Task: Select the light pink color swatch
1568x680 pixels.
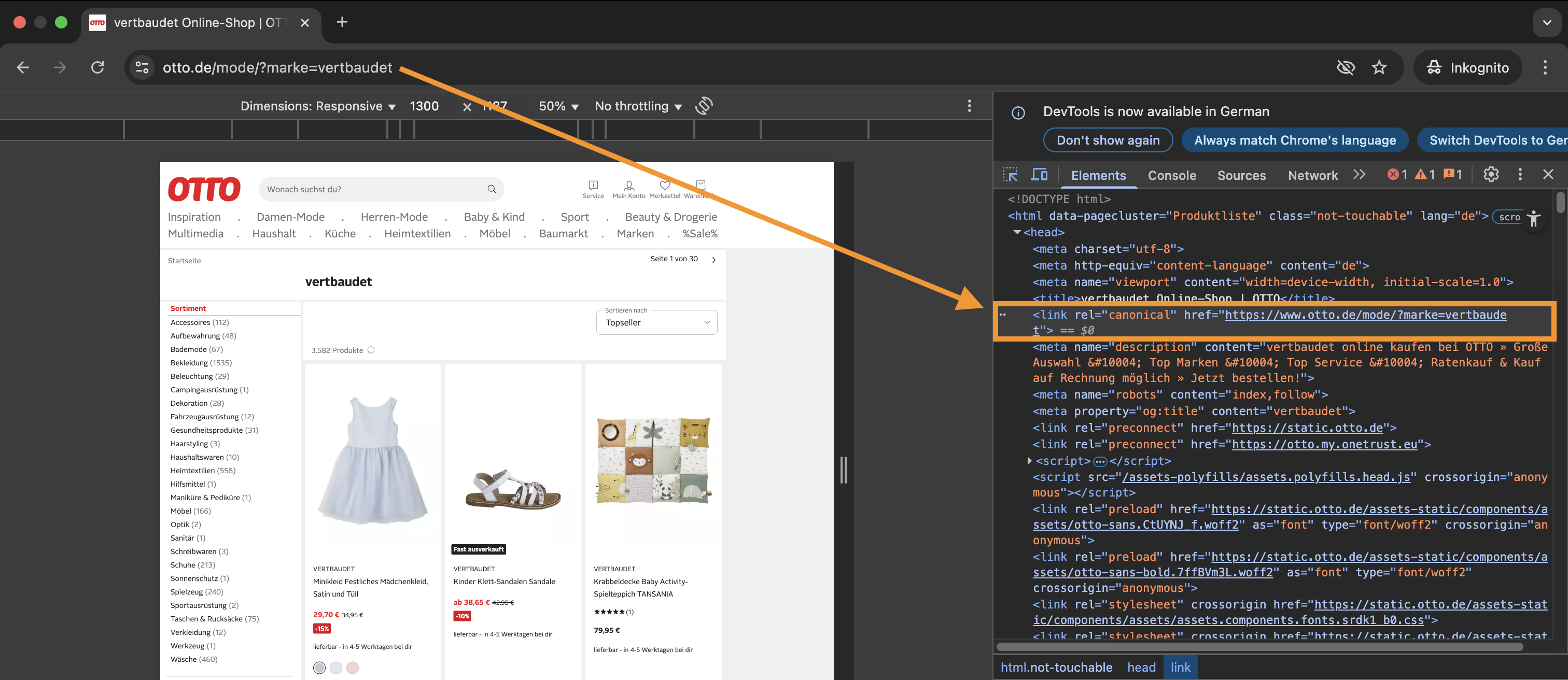Action: (353, 668)
